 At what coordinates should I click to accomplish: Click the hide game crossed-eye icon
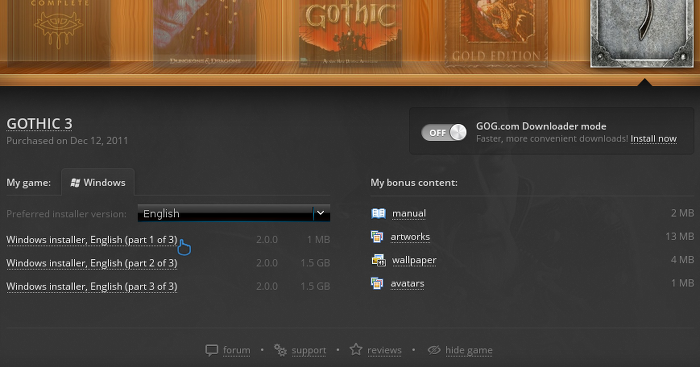[434, 350]
